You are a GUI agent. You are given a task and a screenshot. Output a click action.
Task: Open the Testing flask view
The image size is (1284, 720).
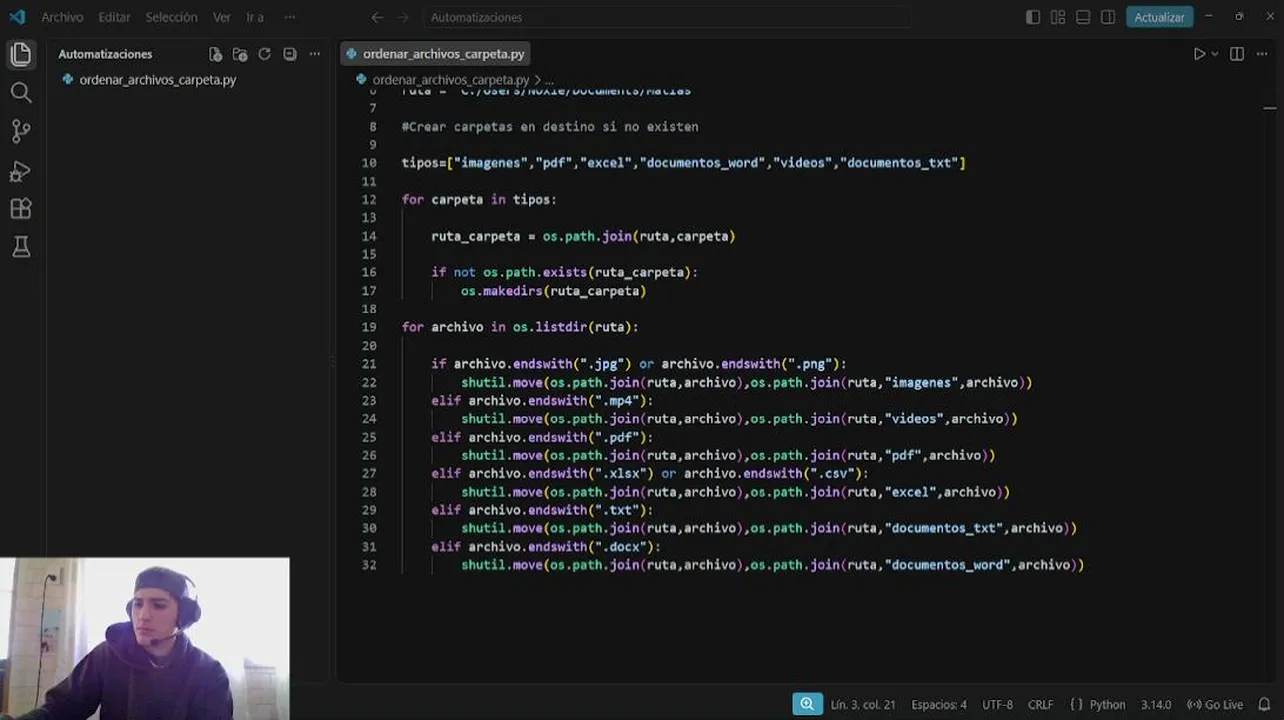(20, 247)
